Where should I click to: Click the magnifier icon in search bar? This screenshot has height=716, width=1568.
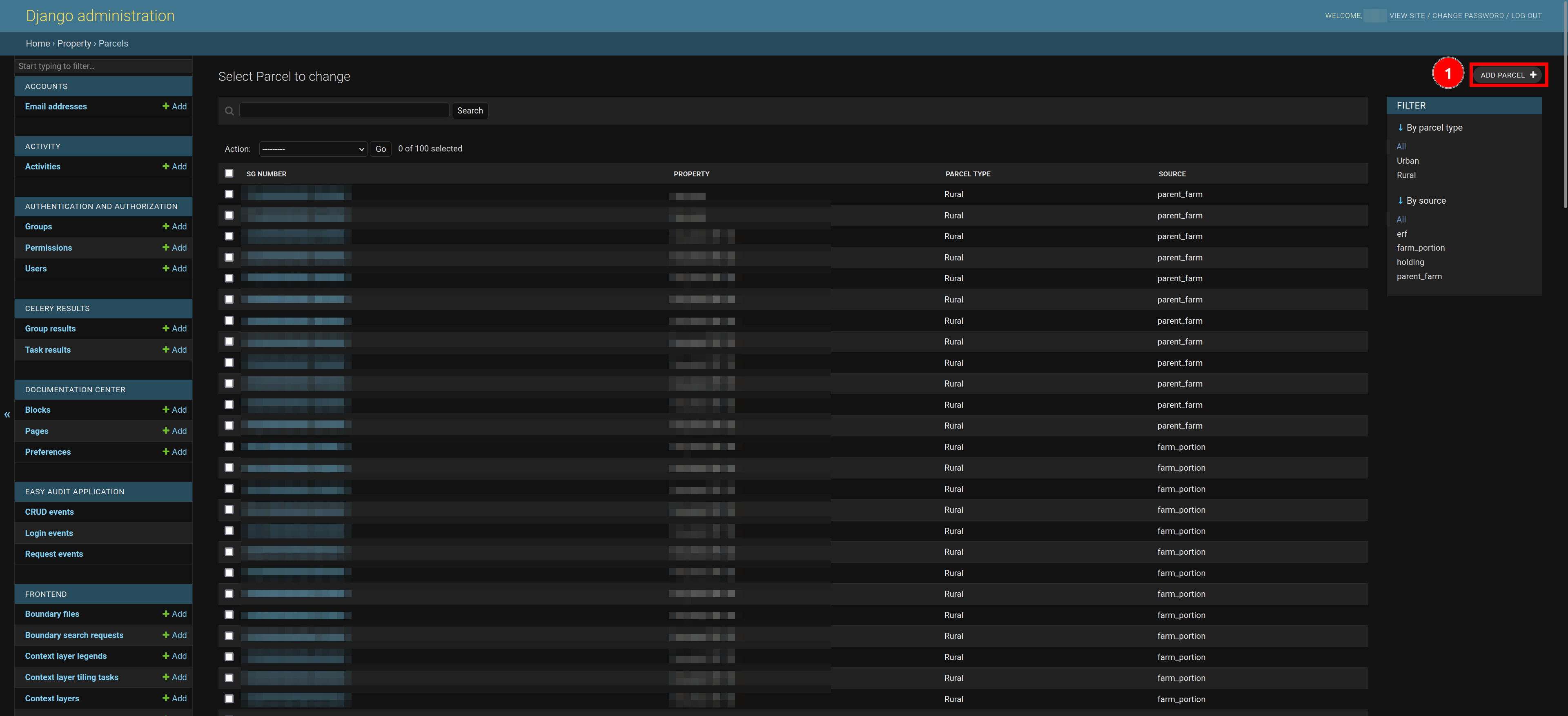tap(229, 111)
